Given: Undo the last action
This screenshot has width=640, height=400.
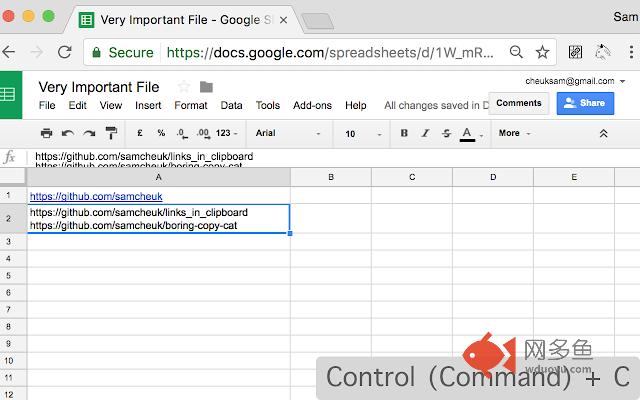Looking at the screenshot, I should pyautogui.click(x=68, y=133).
